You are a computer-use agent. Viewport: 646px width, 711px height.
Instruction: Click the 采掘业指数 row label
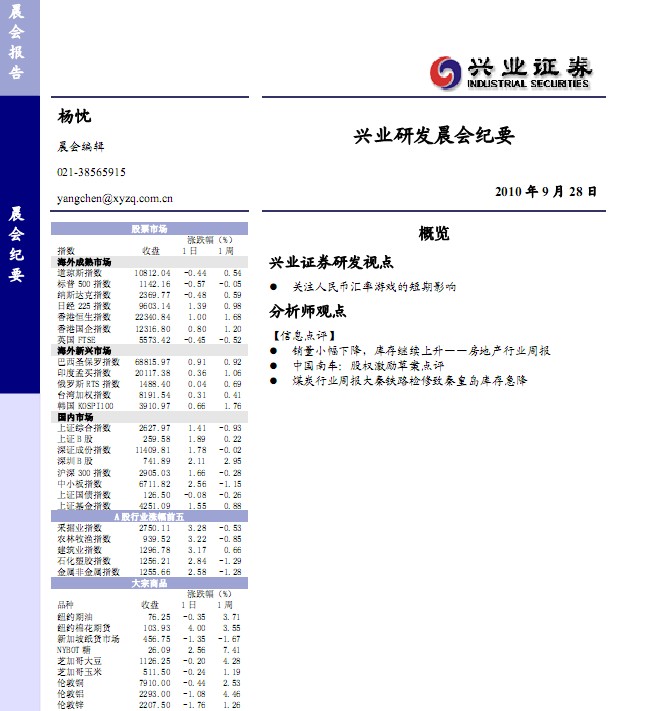(x=79, y=528)
